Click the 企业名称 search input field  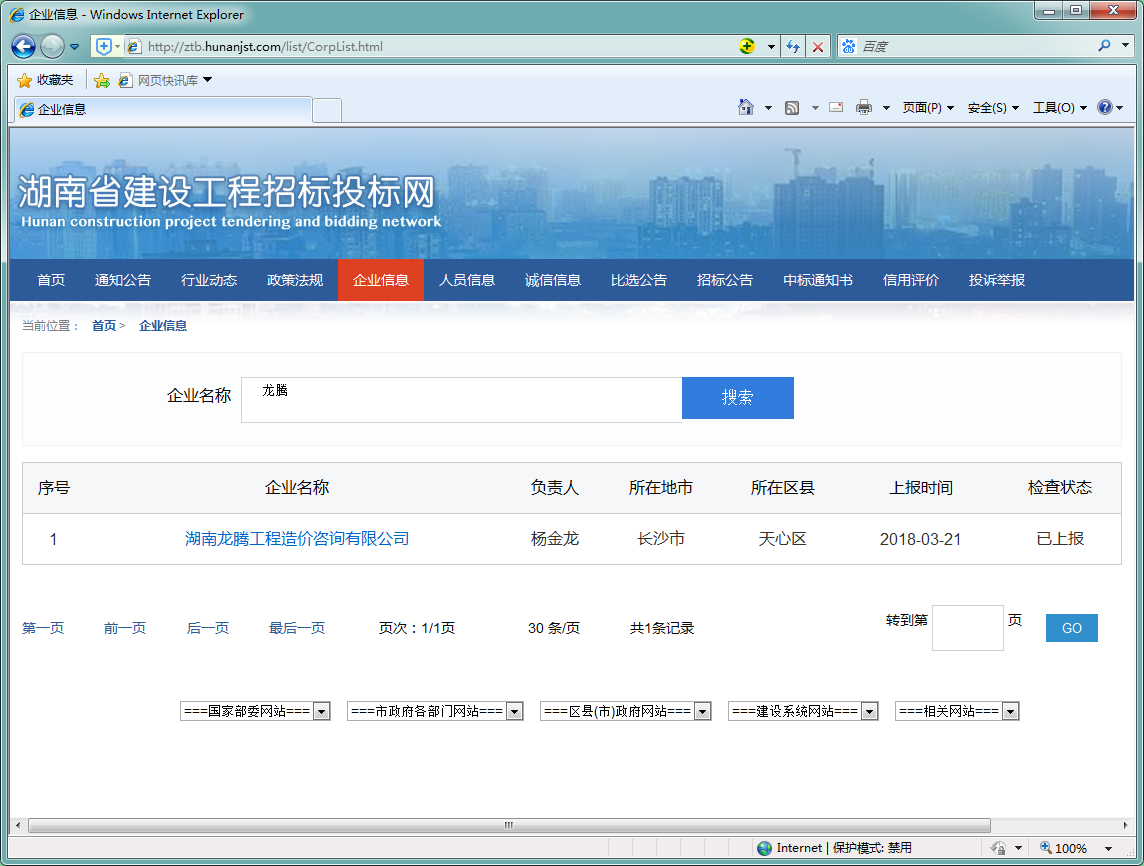[x=461, y=399]
